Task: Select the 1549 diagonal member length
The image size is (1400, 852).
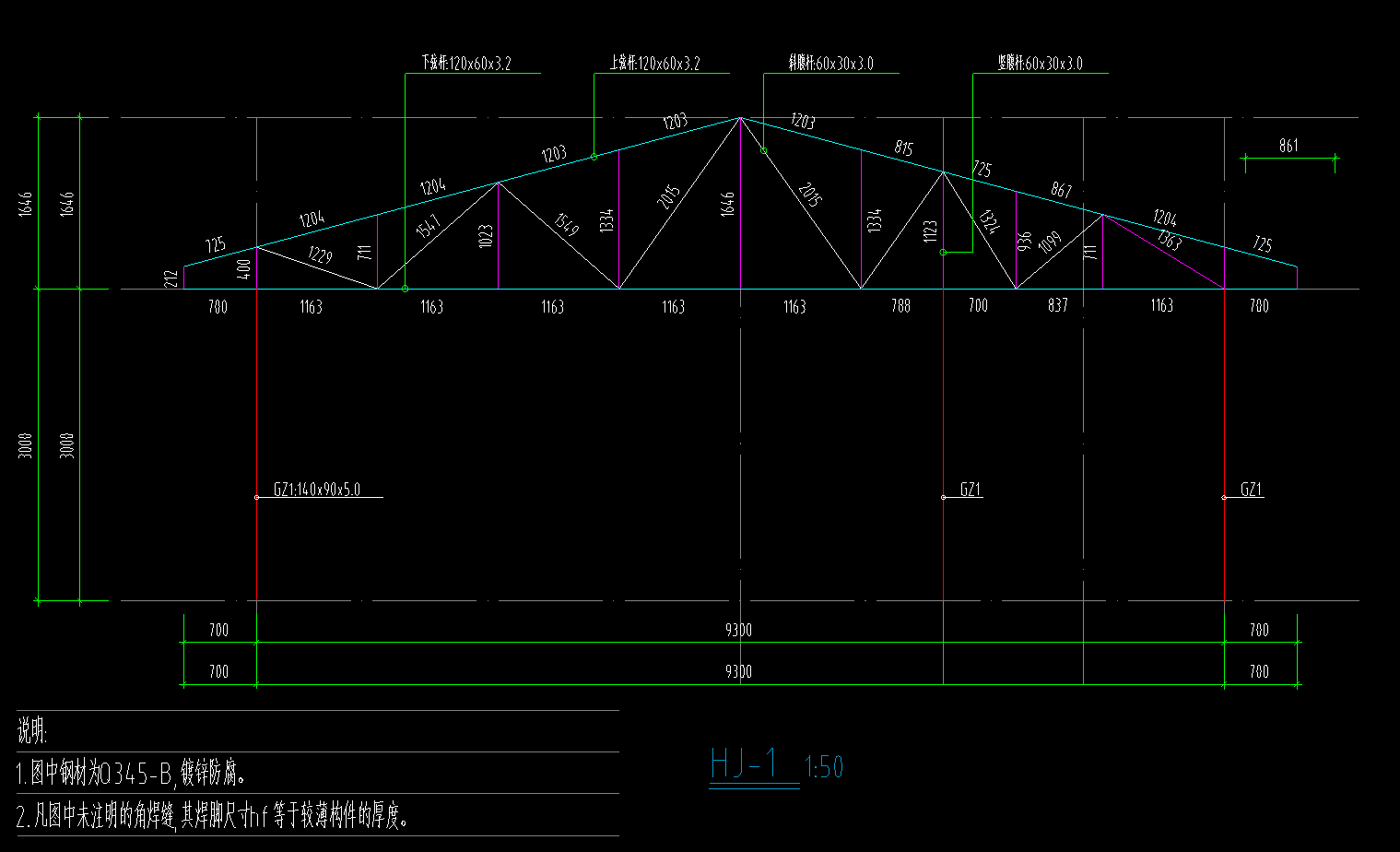Action: [566, 224]
